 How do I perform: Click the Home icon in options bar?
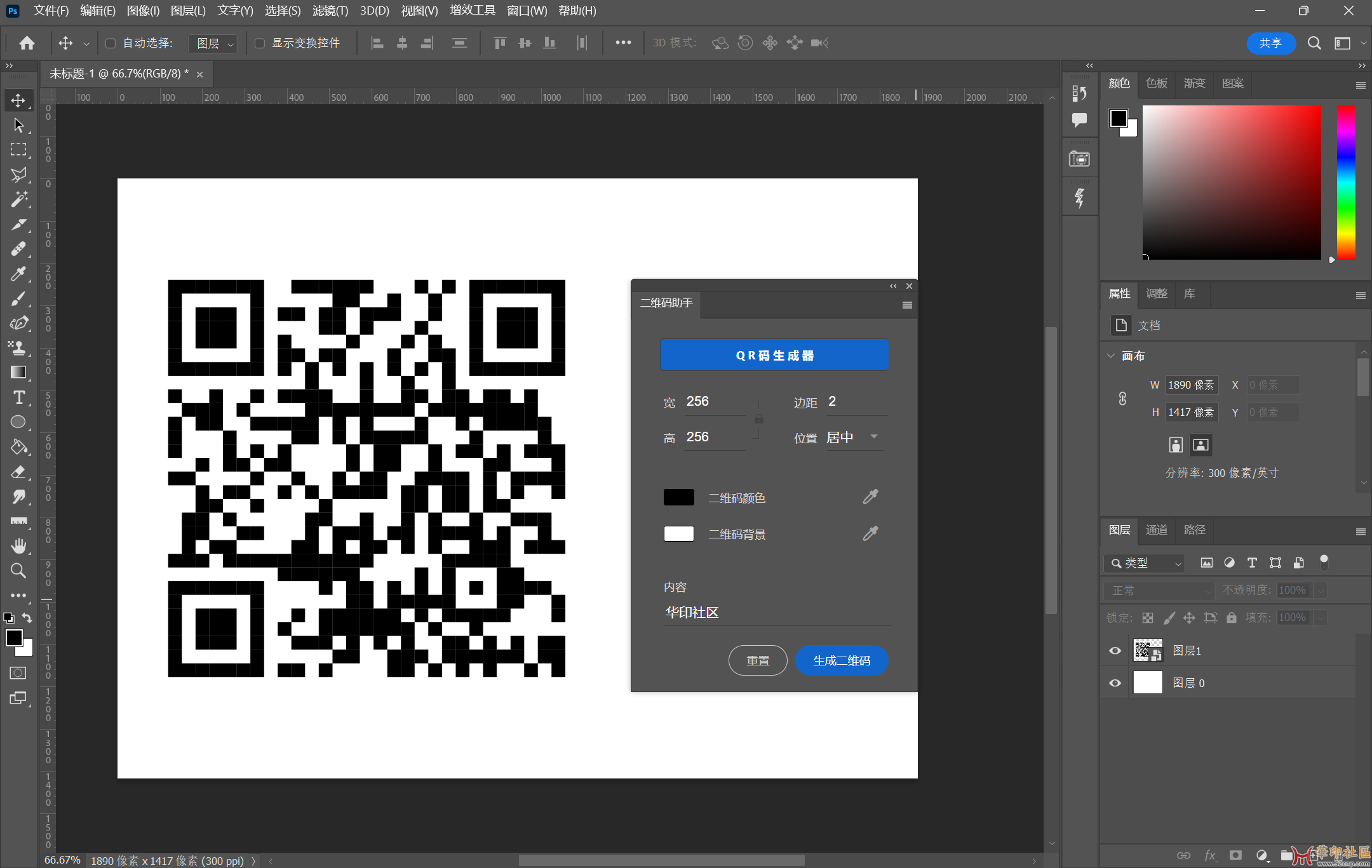(x=27, y=43)
